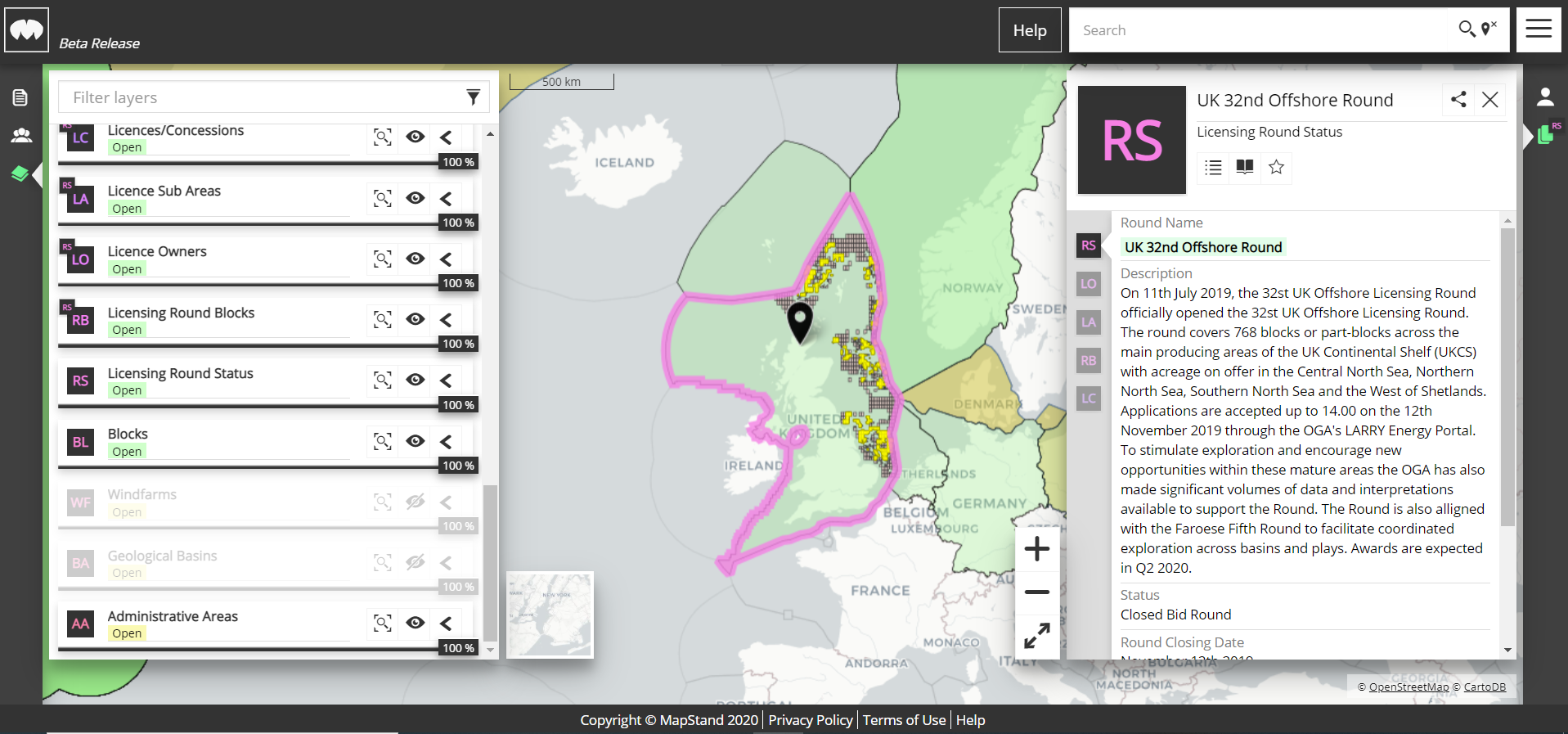Open the user account icon

[x=1545, y=97]
